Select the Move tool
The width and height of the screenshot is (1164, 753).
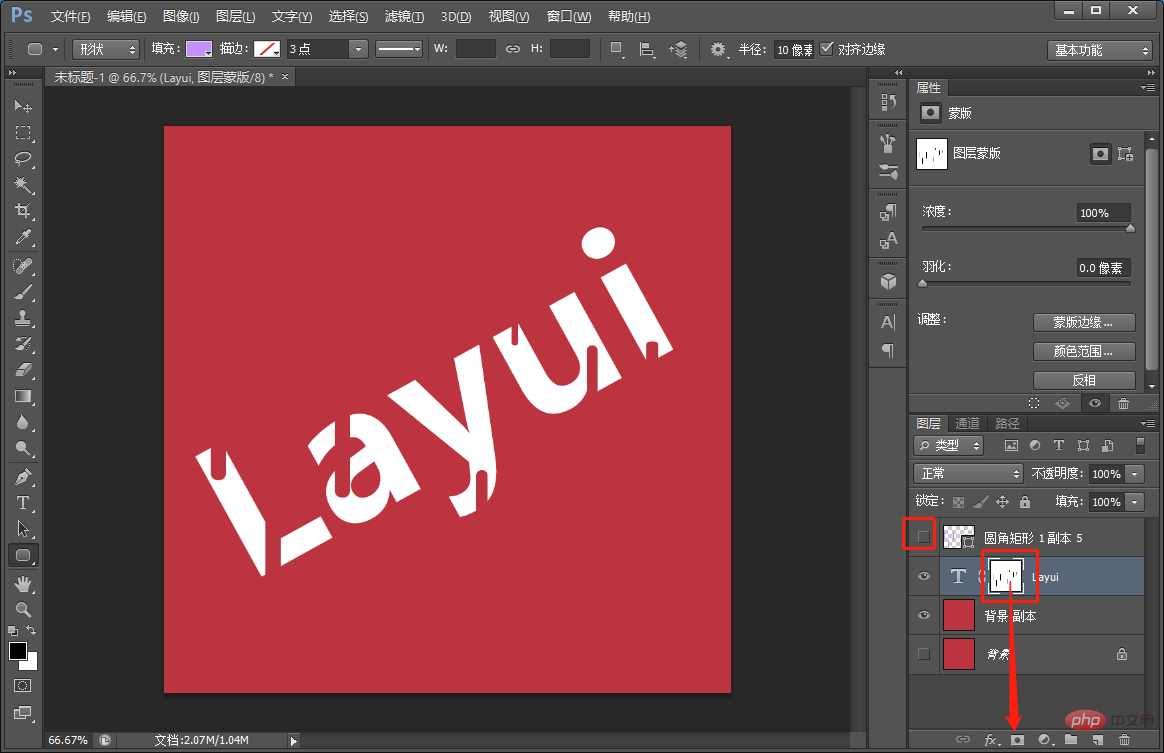click(x=23, y=106)
